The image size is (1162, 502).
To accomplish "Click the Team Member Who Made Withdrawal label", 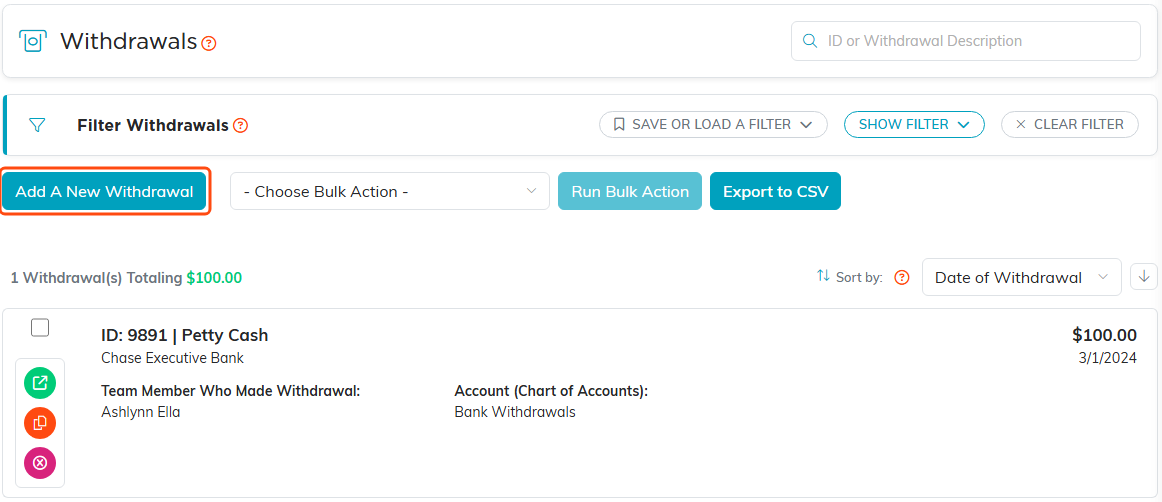I will [230, 391].
